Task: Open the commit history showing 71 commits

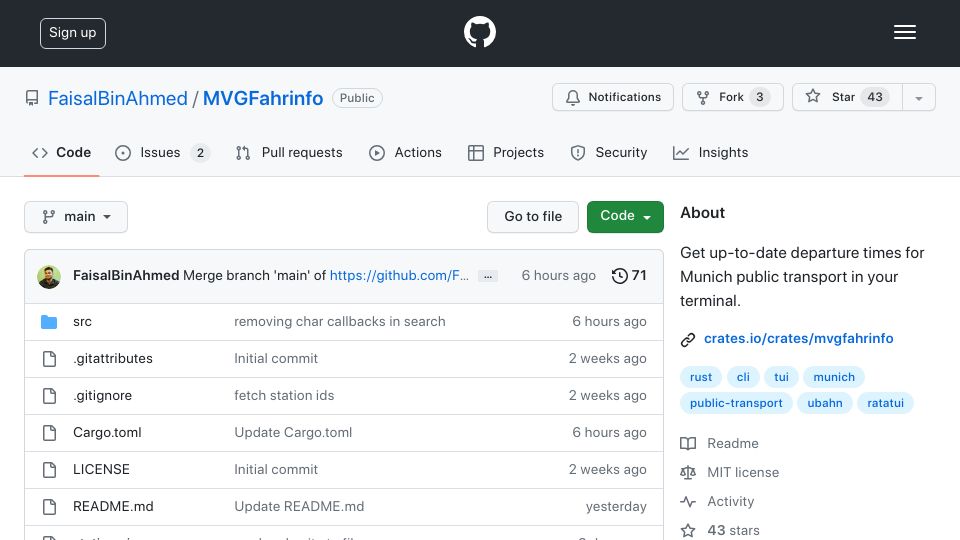Action: click(629, 276)
